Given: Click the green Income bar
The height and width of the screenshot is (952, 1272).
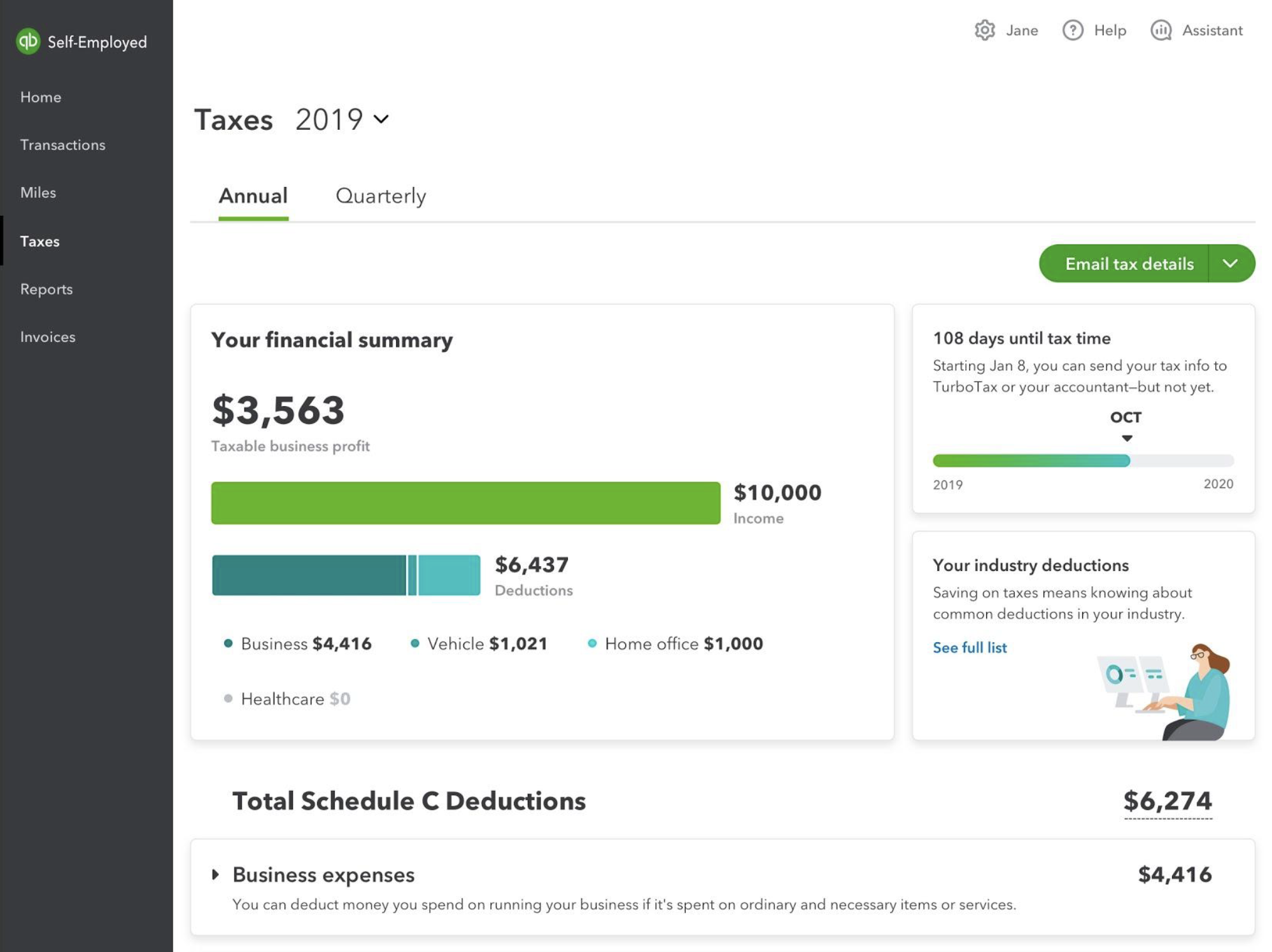Looking at the screenshot, I should (465, 503).
